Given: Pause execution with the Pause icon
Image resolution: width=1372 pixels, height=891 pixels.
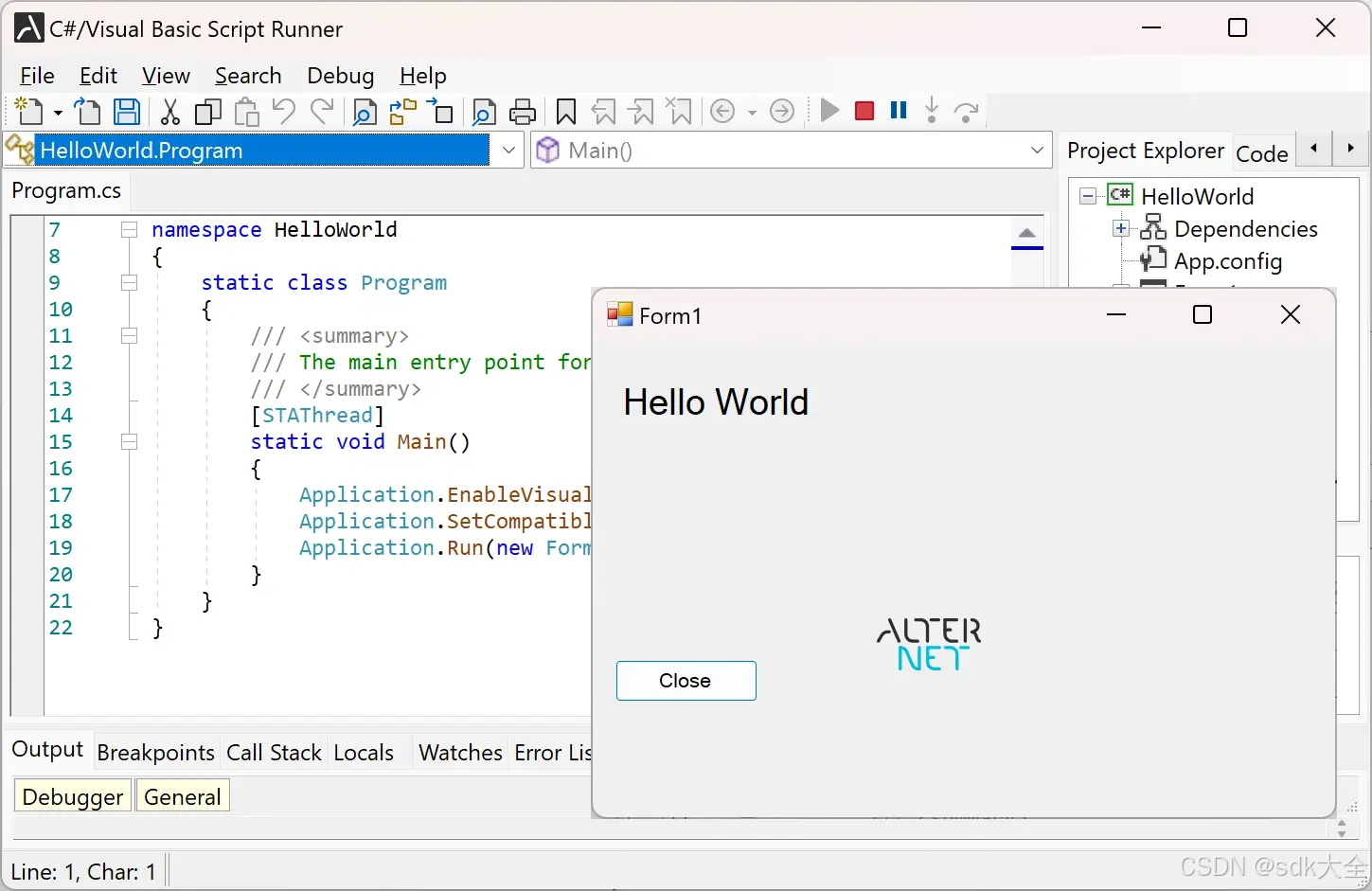Looking at the screenshot, I should coord(897,111).
